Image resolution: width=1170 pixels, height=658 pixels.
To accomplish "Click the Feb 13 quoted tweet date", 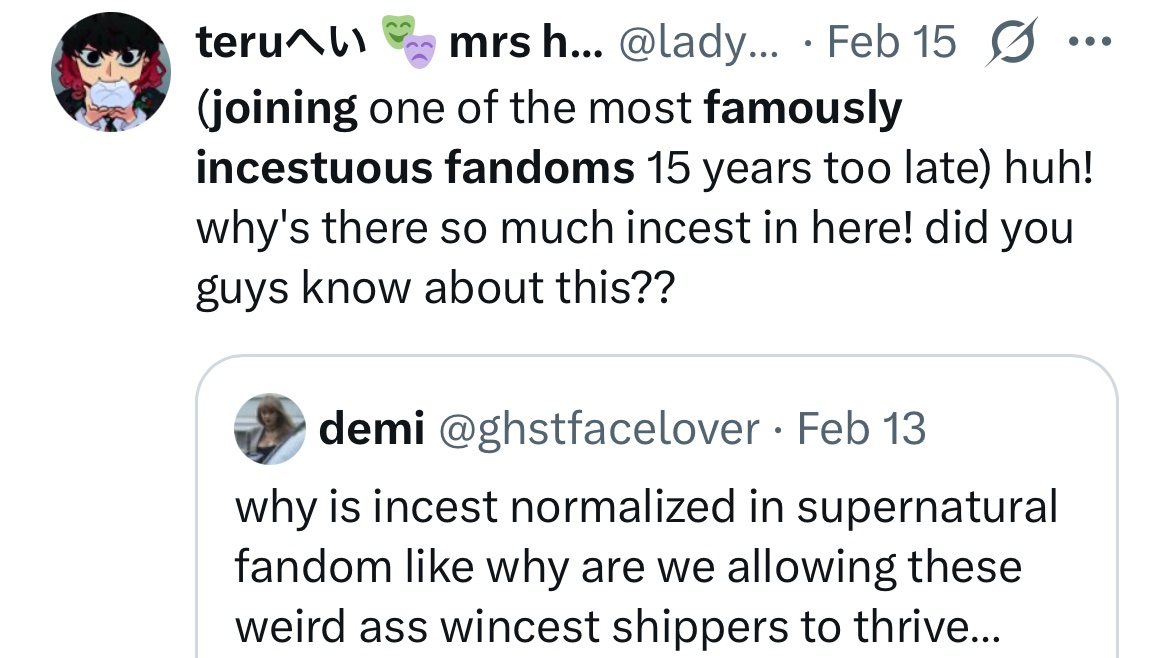I will [x=862, y=429].
